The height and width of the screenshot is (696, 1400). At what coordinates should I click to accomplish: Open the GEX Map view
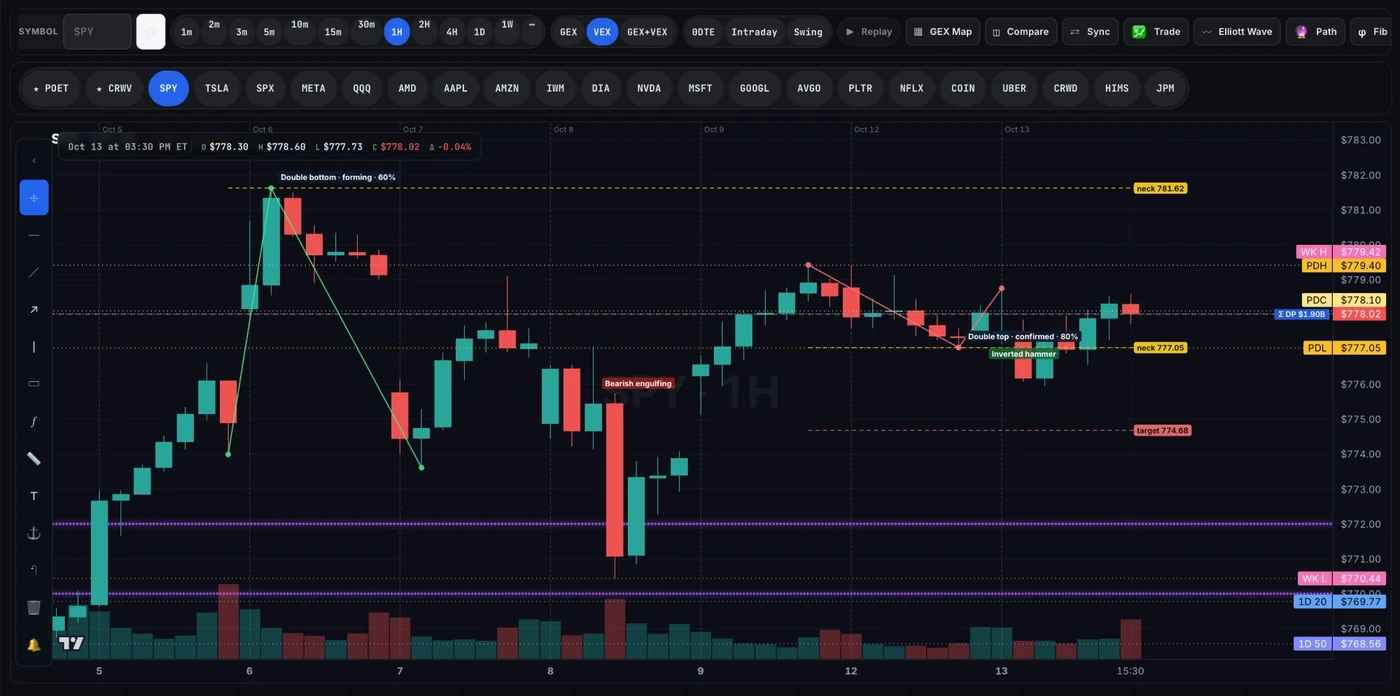[943, 32]
